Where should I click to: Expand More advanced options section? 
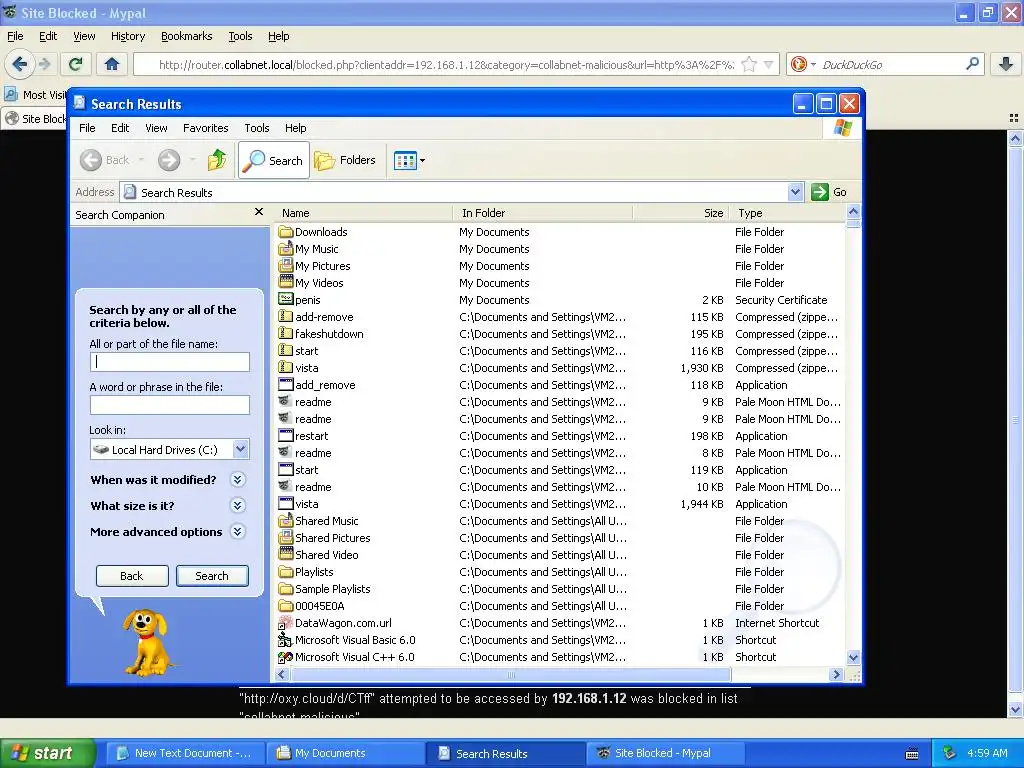[237, 532]
